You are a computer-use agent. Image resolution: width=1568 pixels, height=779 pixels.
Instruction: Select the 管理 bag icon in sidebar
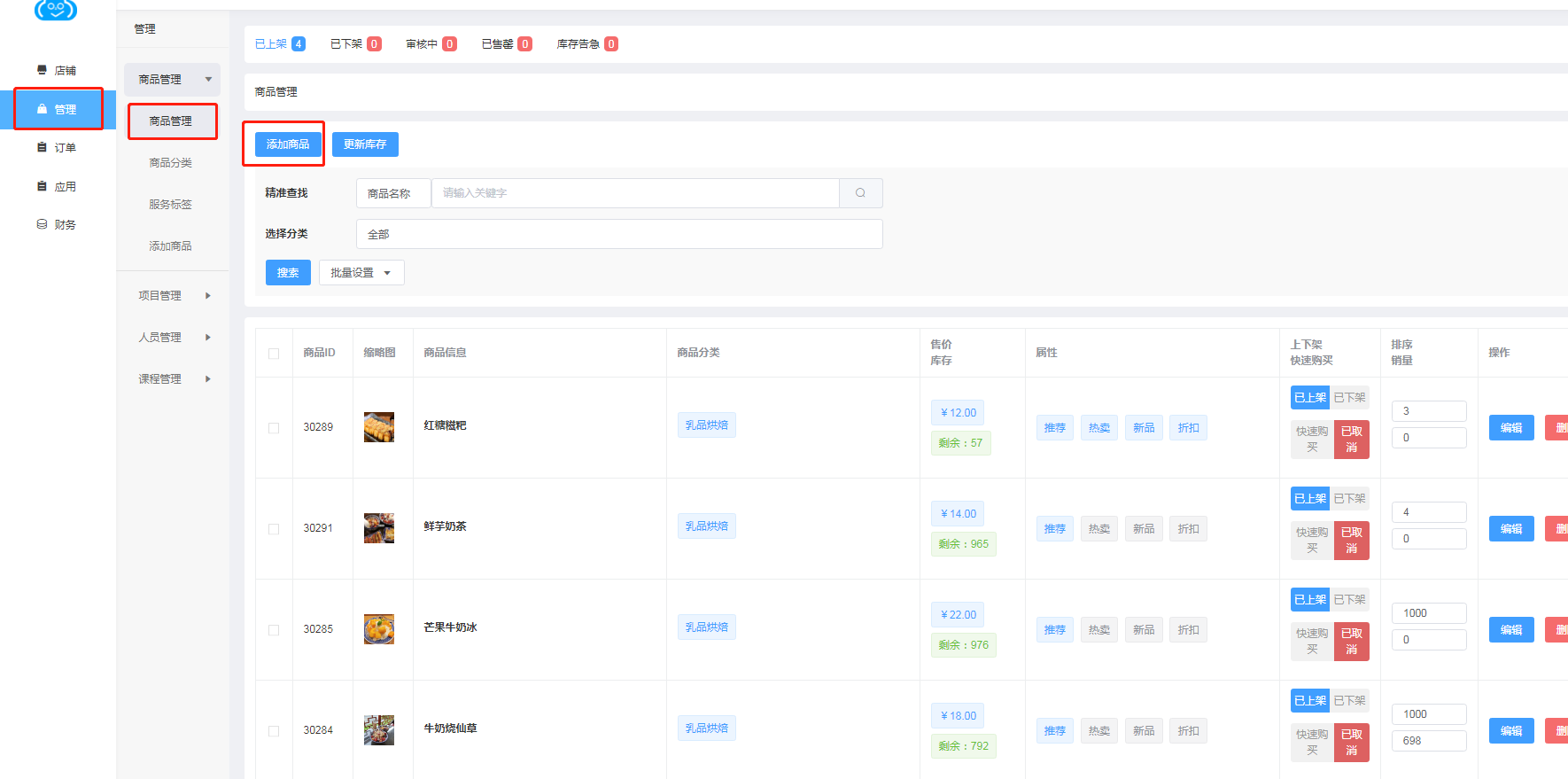[42, 109]
